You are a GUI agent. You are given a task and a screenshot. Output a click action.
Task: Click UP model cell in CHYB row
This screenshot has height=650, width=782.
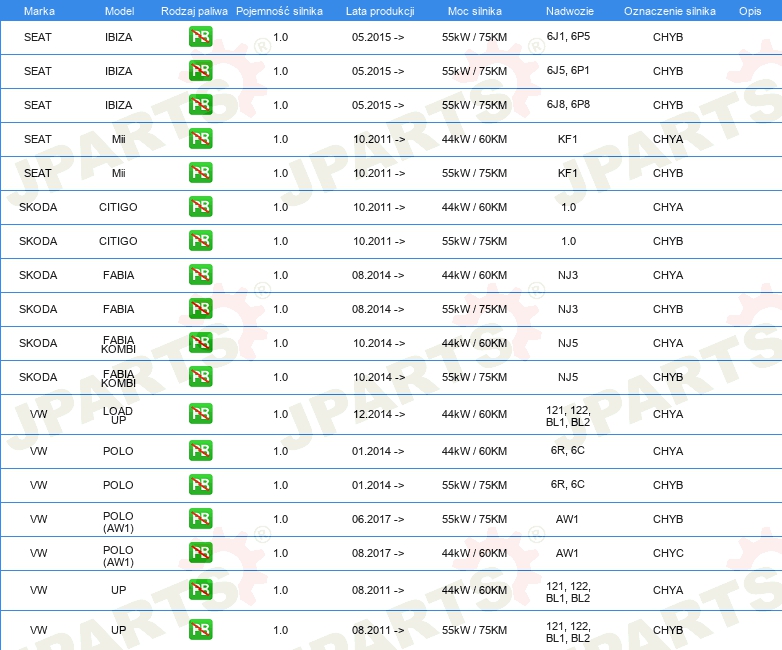(119, 630)
